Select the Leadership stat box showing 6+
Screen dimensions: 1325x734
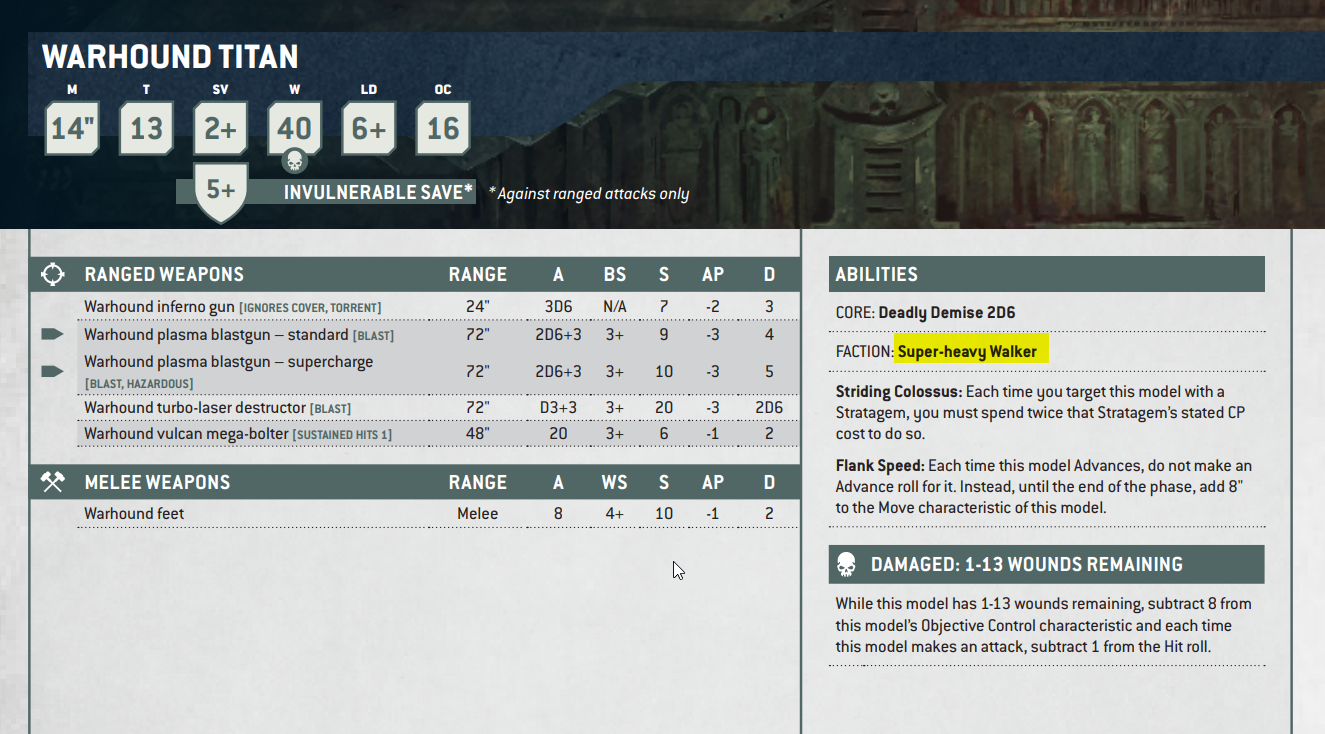pos(369,128)
